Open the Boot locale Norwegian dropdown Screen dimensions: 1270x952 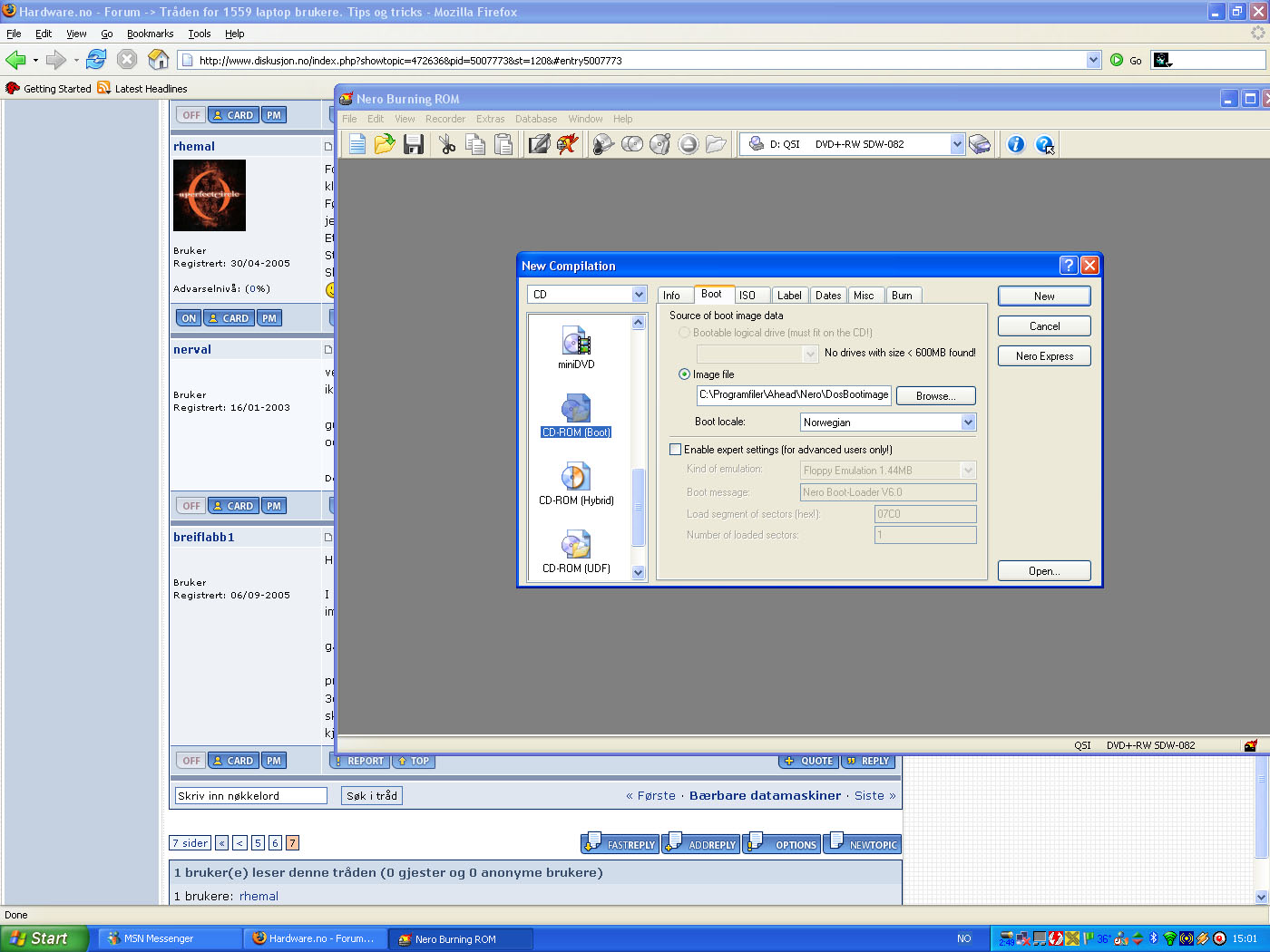pos(968,423)
